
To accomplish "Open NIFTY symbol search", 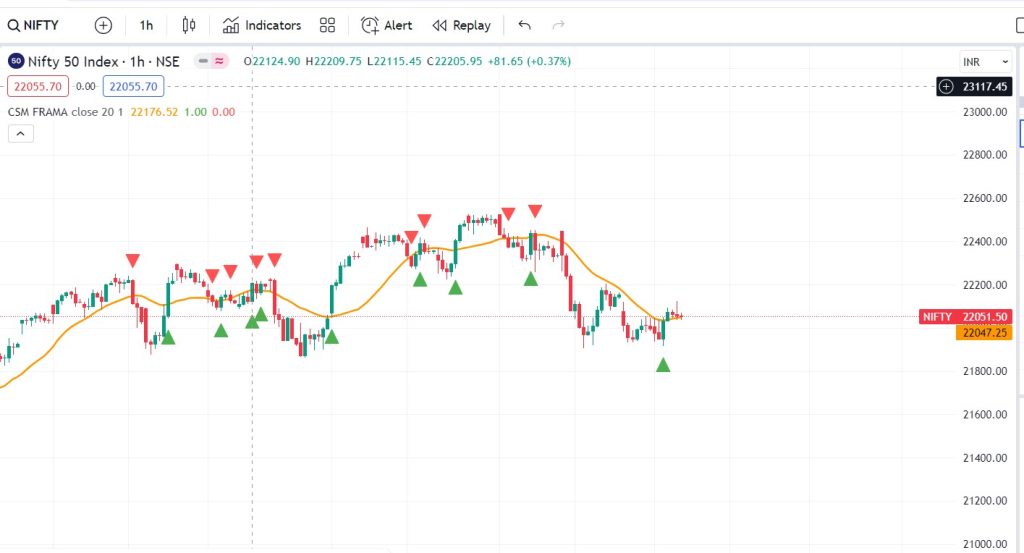I will coord(33,25).
